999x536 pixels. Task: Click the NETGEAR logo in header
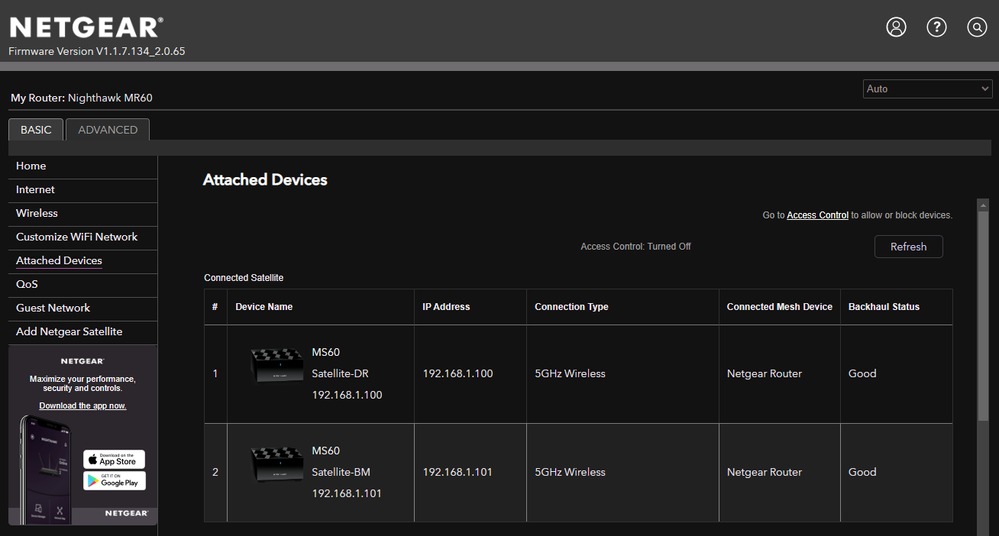tap(86, 27)
